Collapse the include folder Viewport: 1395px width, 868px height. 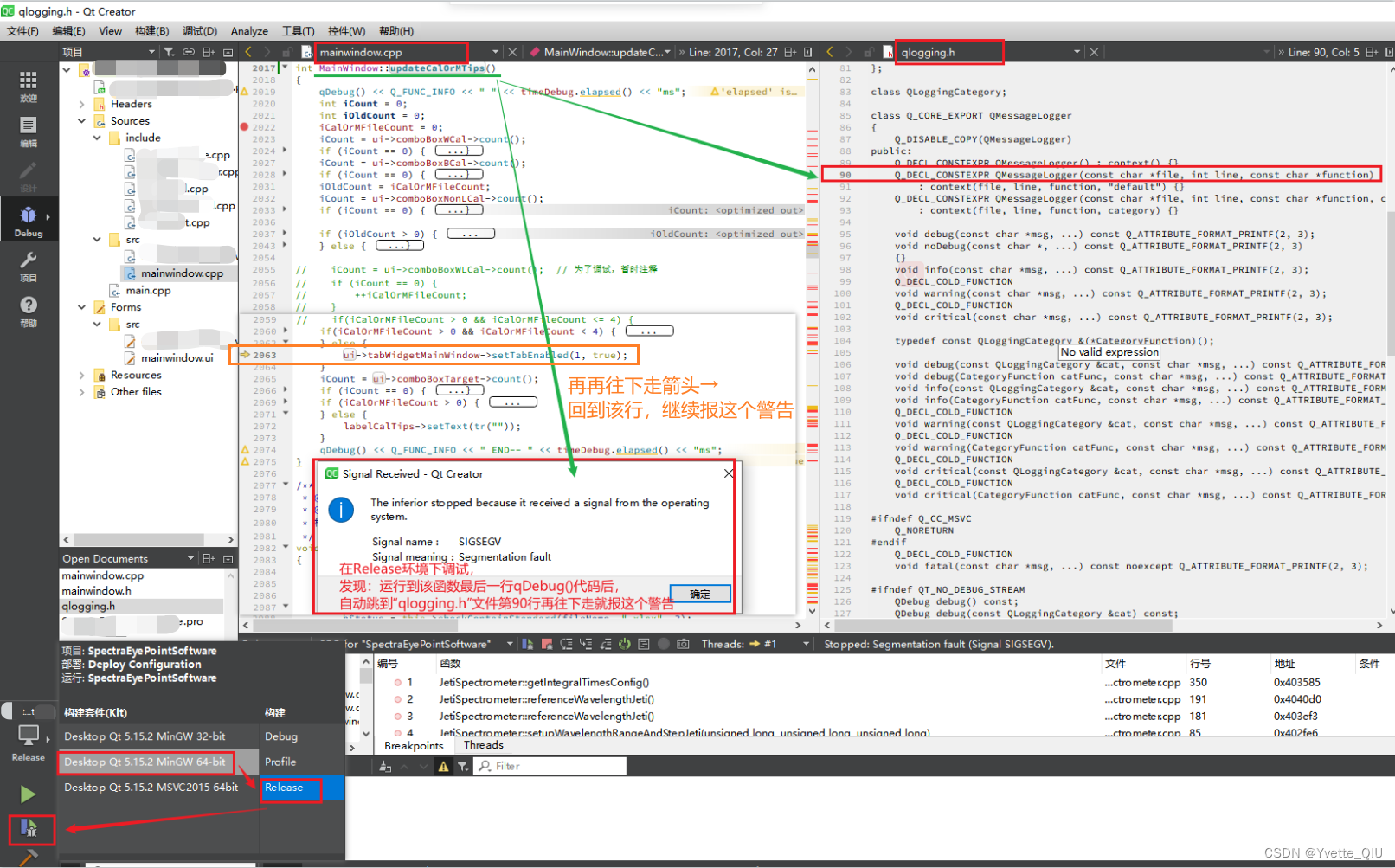tap(97, 138)
